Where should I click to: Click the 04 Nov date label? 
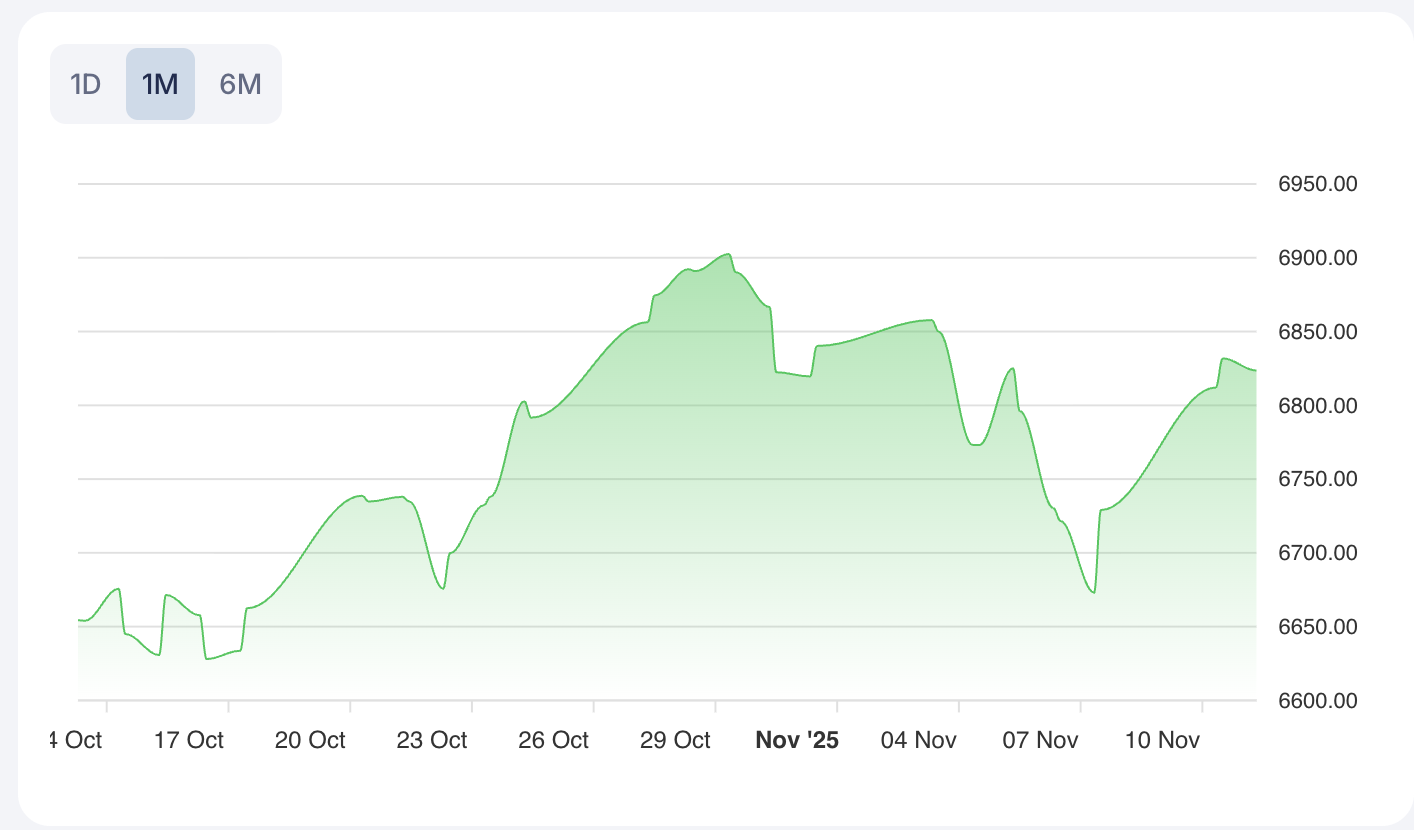pyautogui.click(x=918, y=740)
